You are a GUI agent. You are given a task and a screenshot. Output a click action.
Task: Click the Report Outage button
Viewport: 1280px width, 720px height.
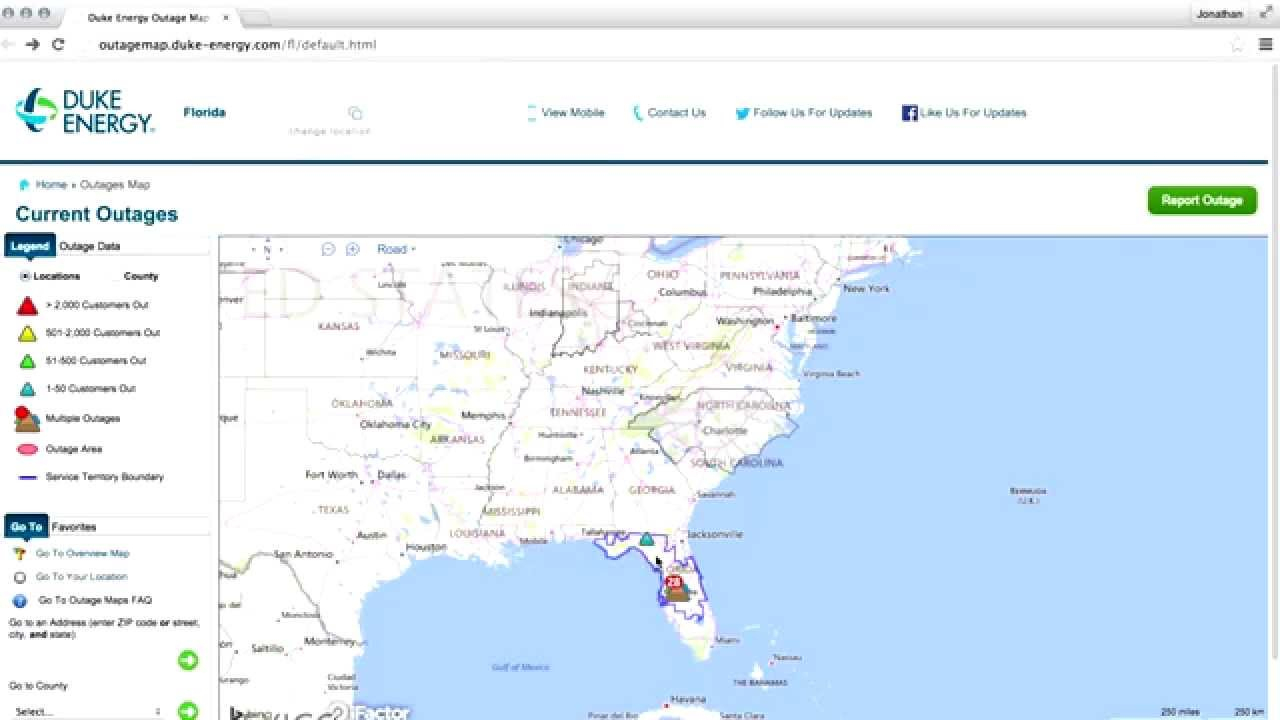tap(1201, 200)
